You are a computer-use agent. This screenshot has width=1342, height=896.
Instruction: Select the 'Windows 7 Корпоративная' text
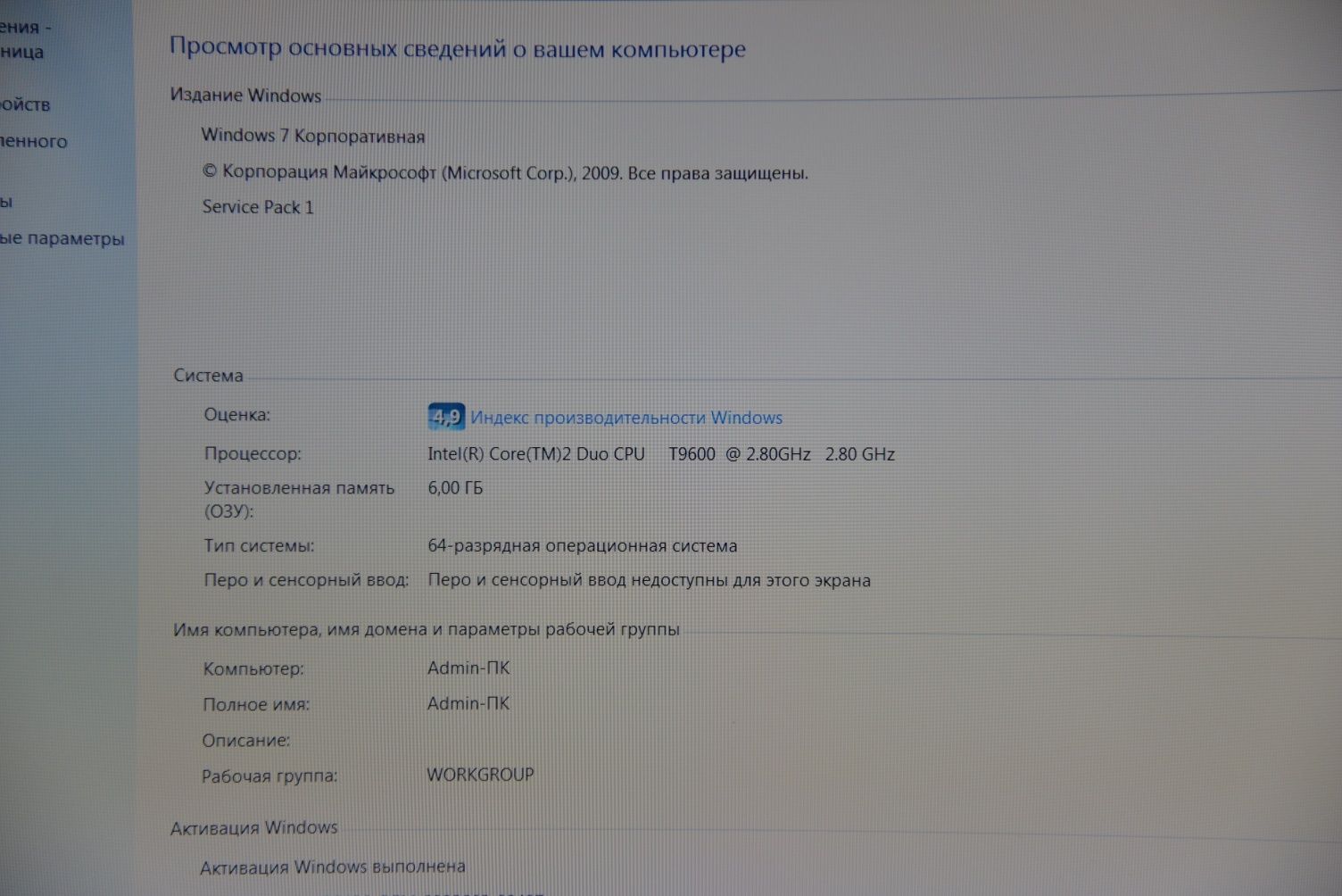[x=313, y=136]
